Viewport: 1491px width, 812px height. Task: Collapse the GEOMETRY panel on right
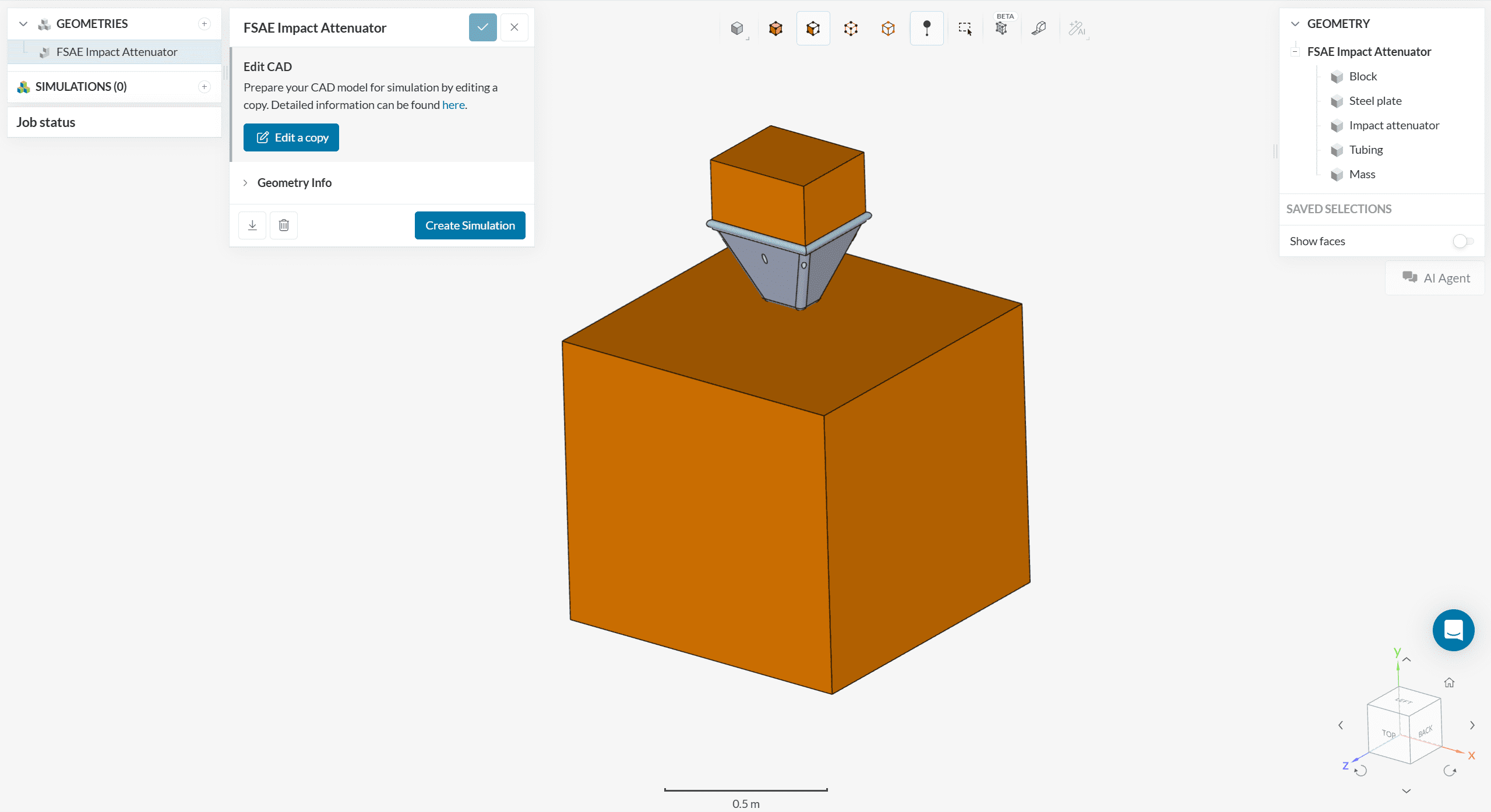pos(1295,24)
